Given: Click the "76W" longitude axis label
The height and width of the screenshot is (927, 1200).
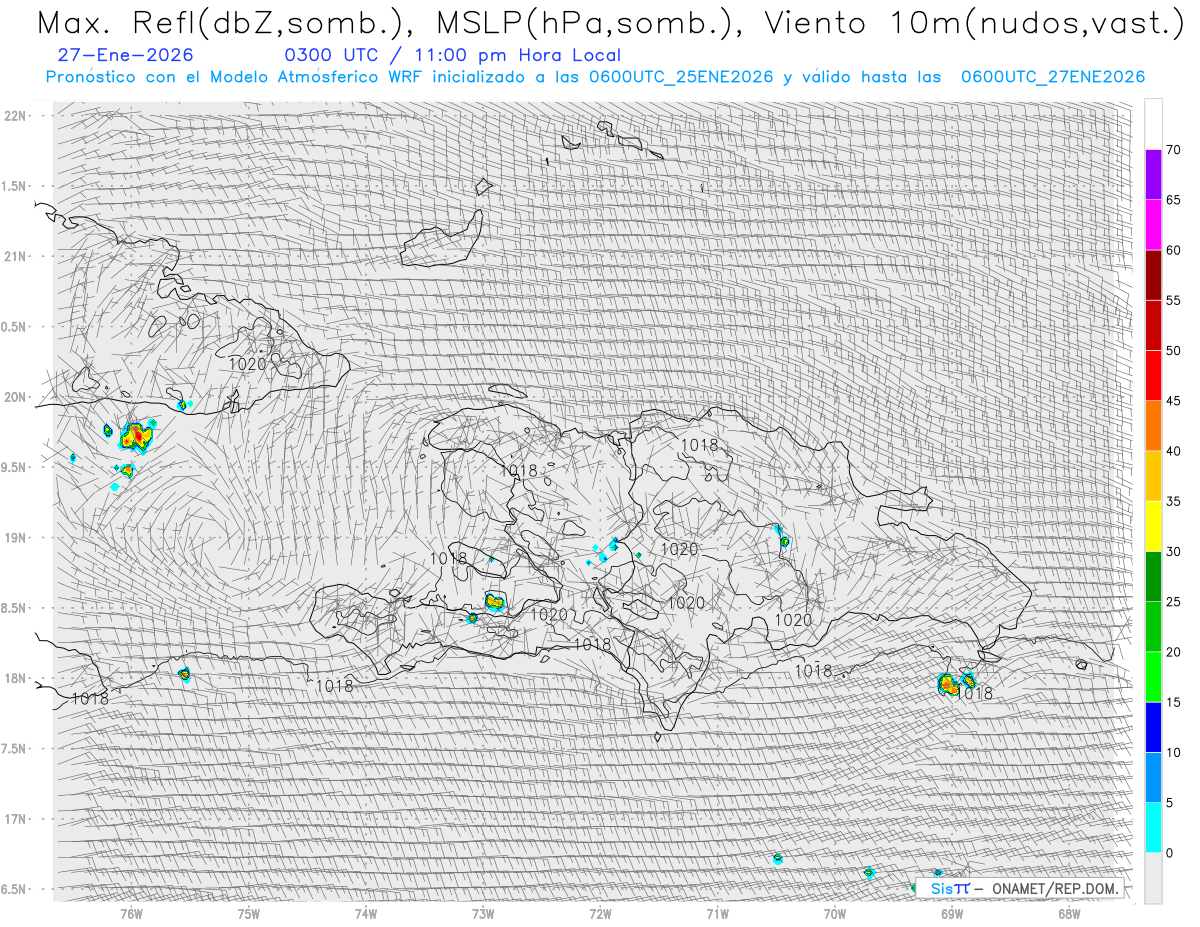Looking at the screenshot, I should point(131,914).
